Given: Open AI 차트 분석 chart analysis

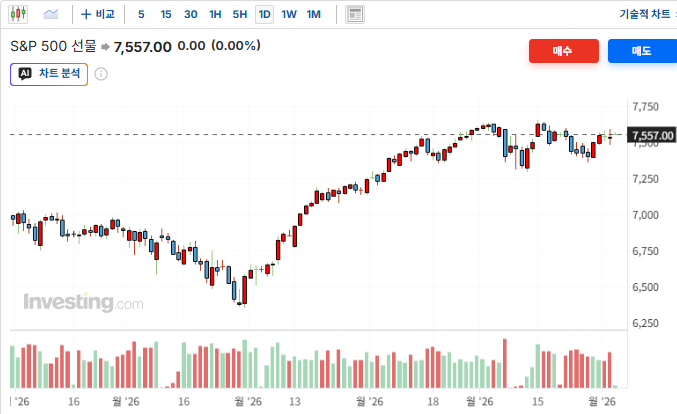Looking at the screenshot, I should [49, 74].
